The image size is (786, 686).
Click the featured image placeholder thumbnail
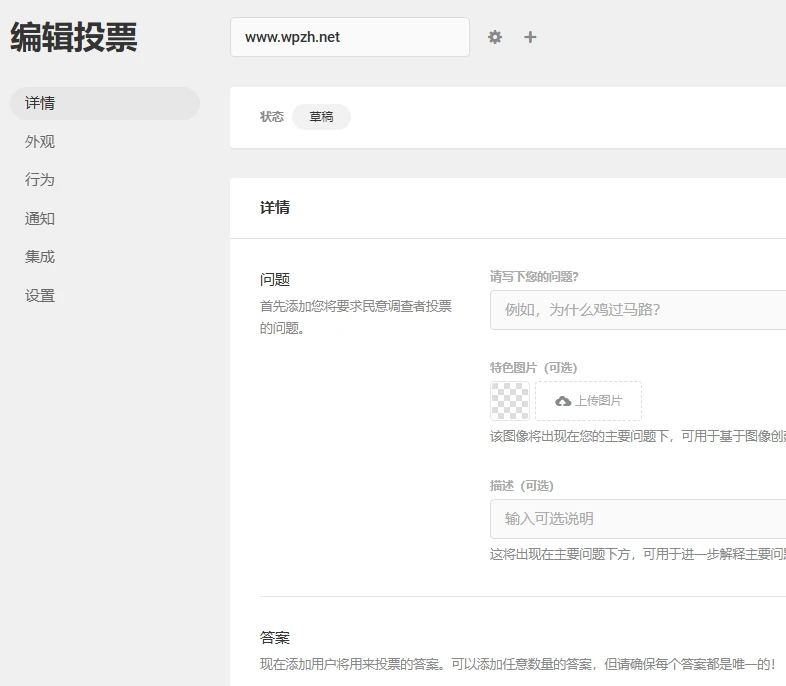tap(510, 401)
